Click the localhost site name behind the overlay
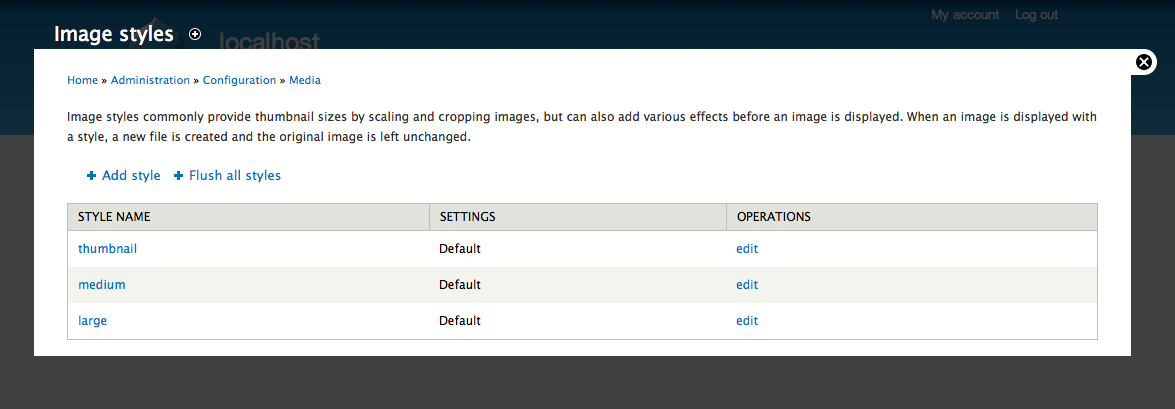1175x409 pixels. (269, 42)
